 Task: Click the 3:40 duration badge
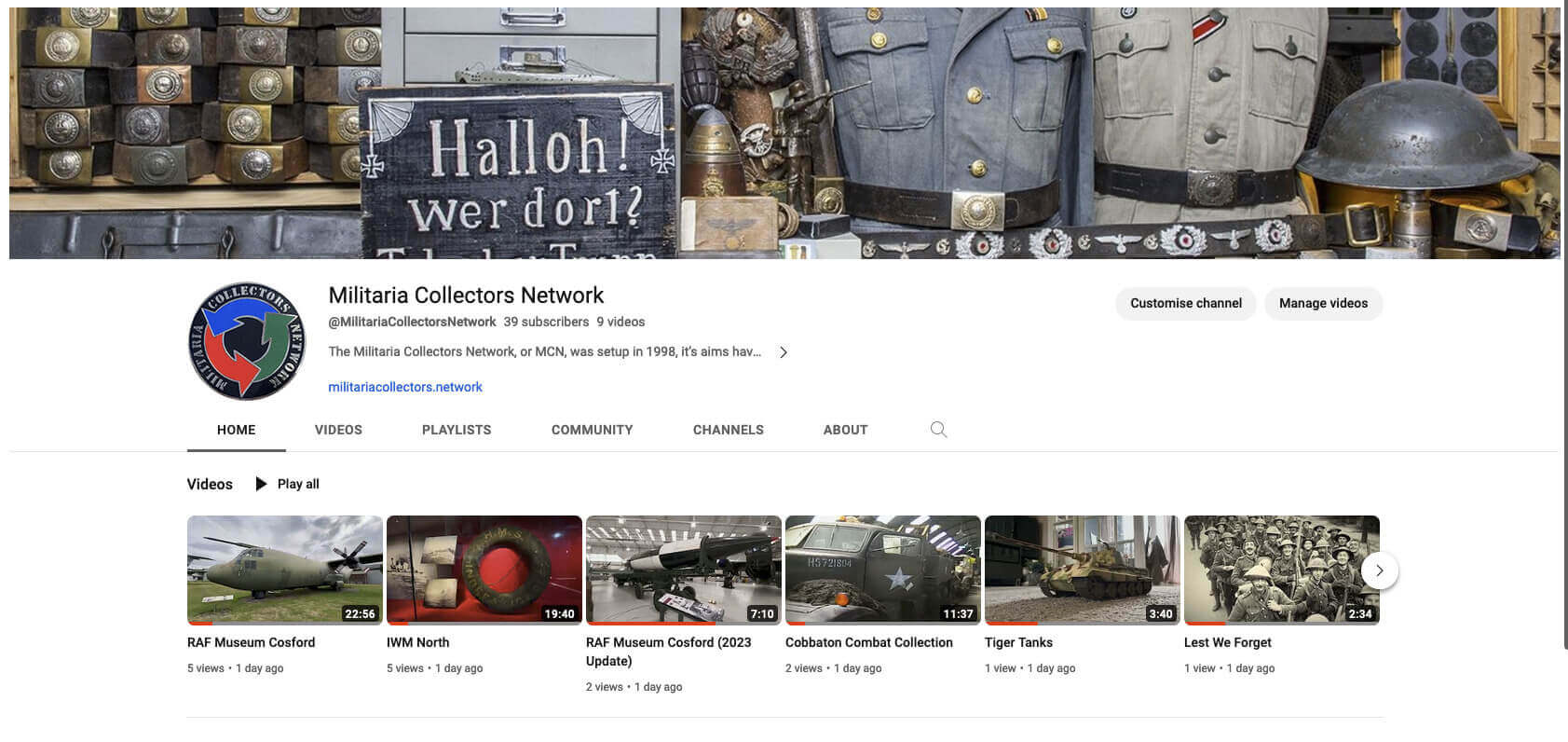[1161, 613]
